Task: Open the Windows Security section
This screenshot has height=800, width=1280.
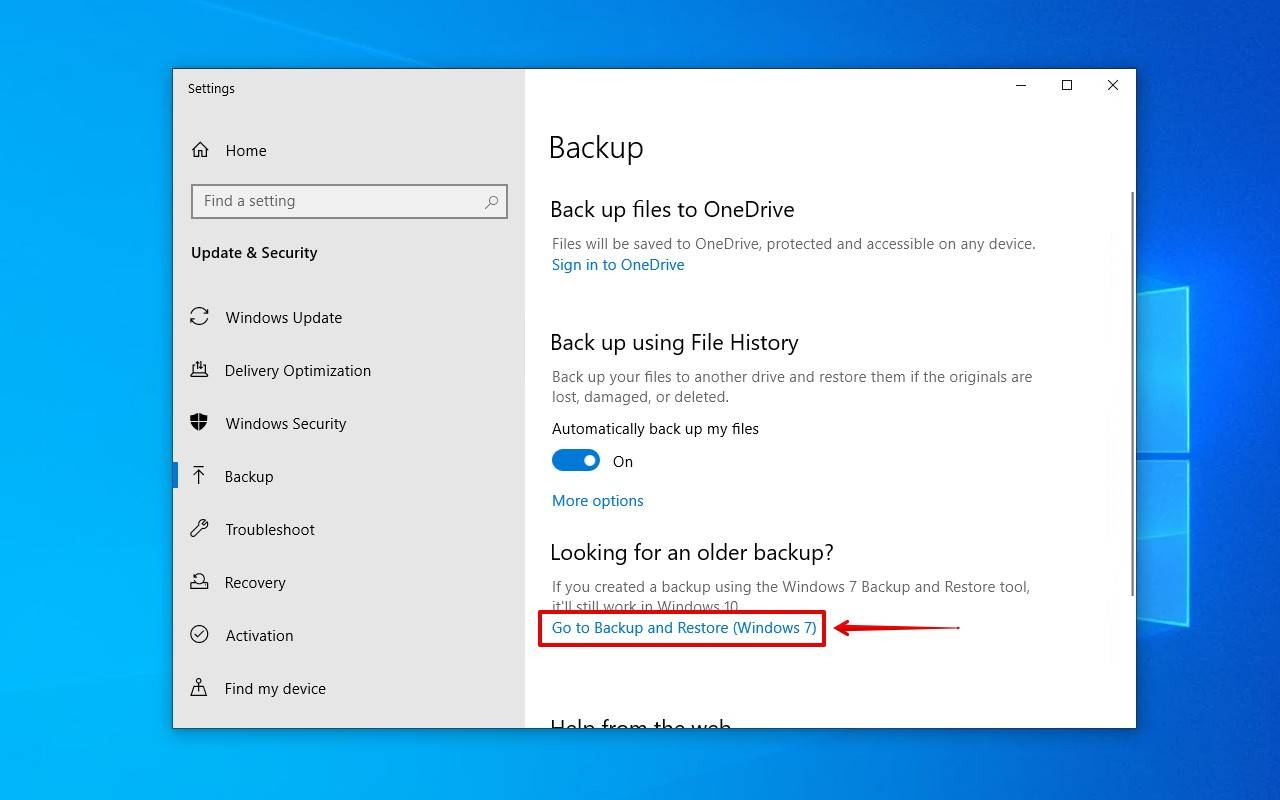Action: point(286,423)
